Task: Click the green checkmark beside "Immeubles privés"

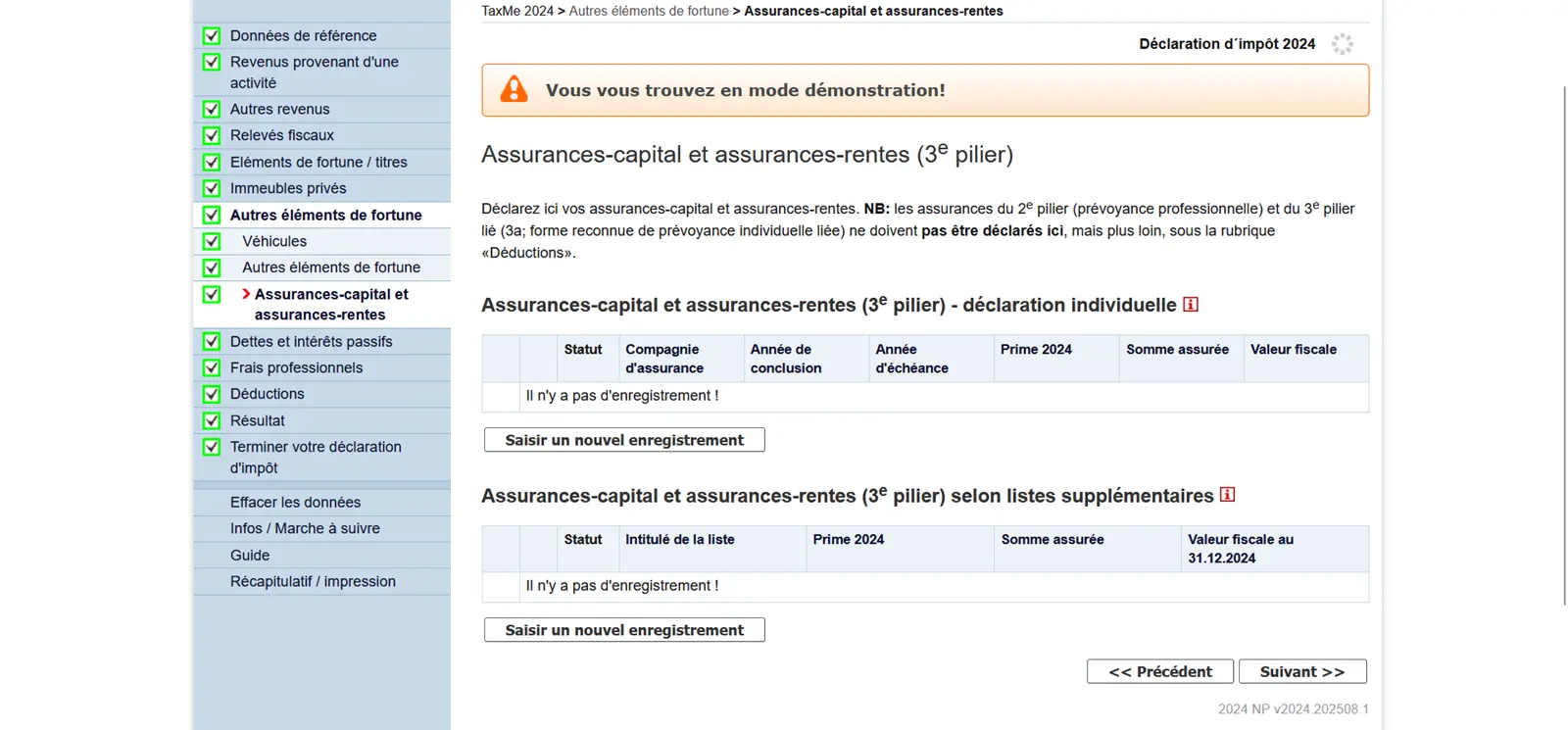Action: pos(212,187)
